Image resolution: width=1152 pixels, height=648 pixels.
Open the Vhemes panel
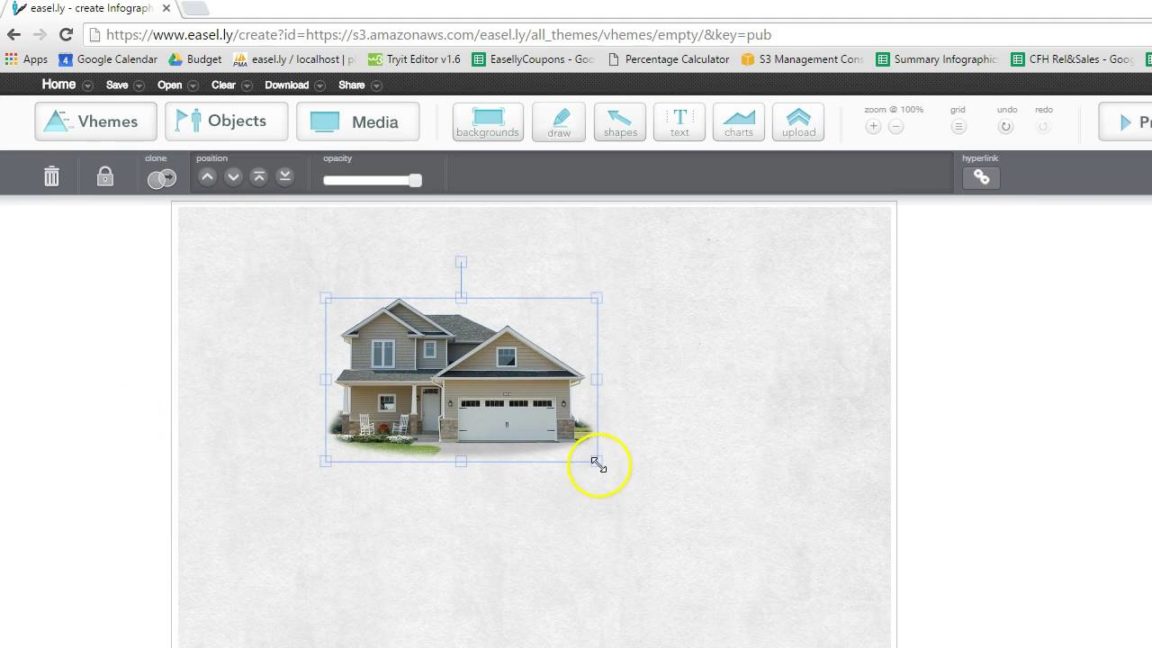(x=95, y=121)
